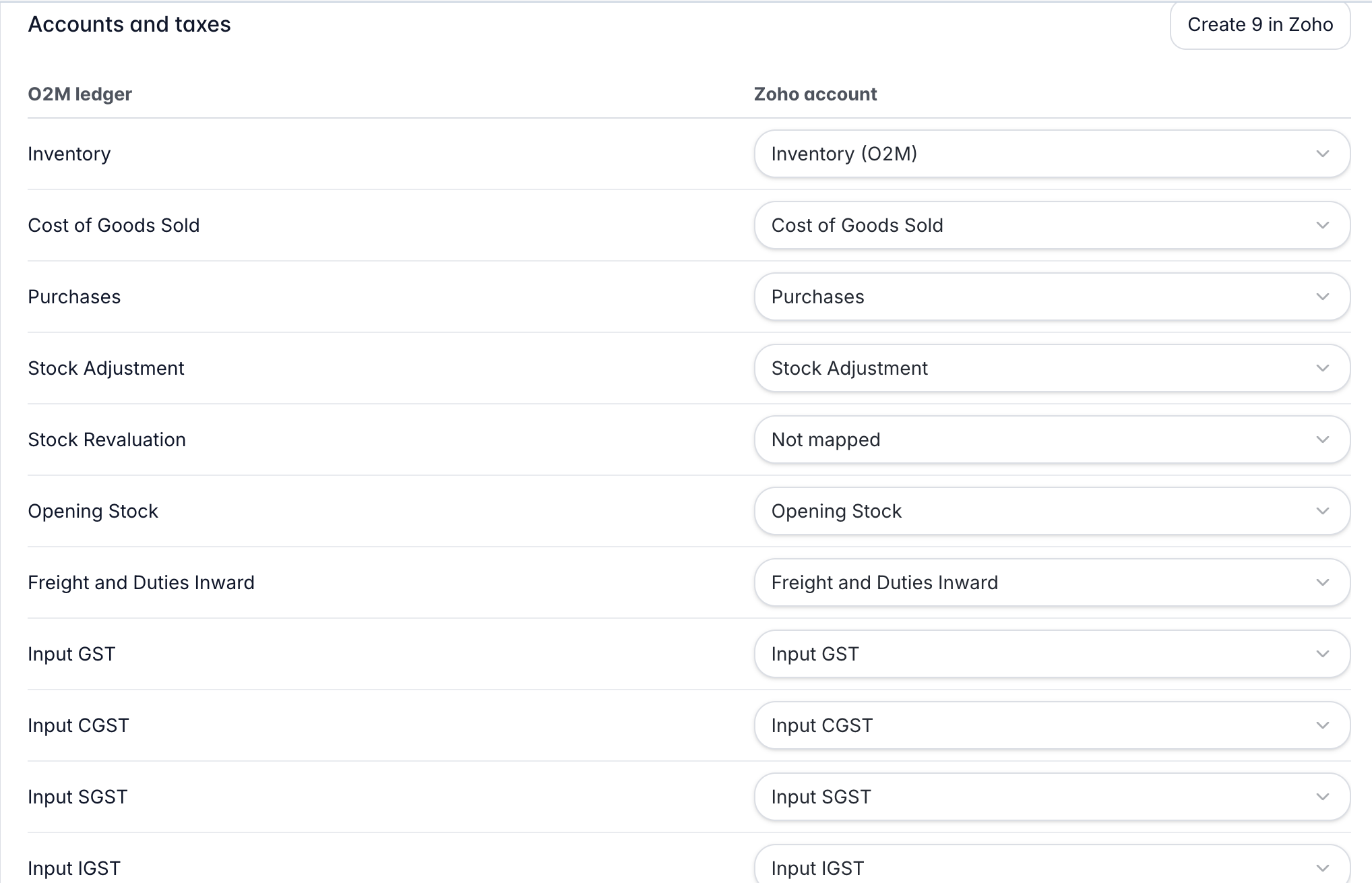Select the Inventory ledger label

point(69,154)
